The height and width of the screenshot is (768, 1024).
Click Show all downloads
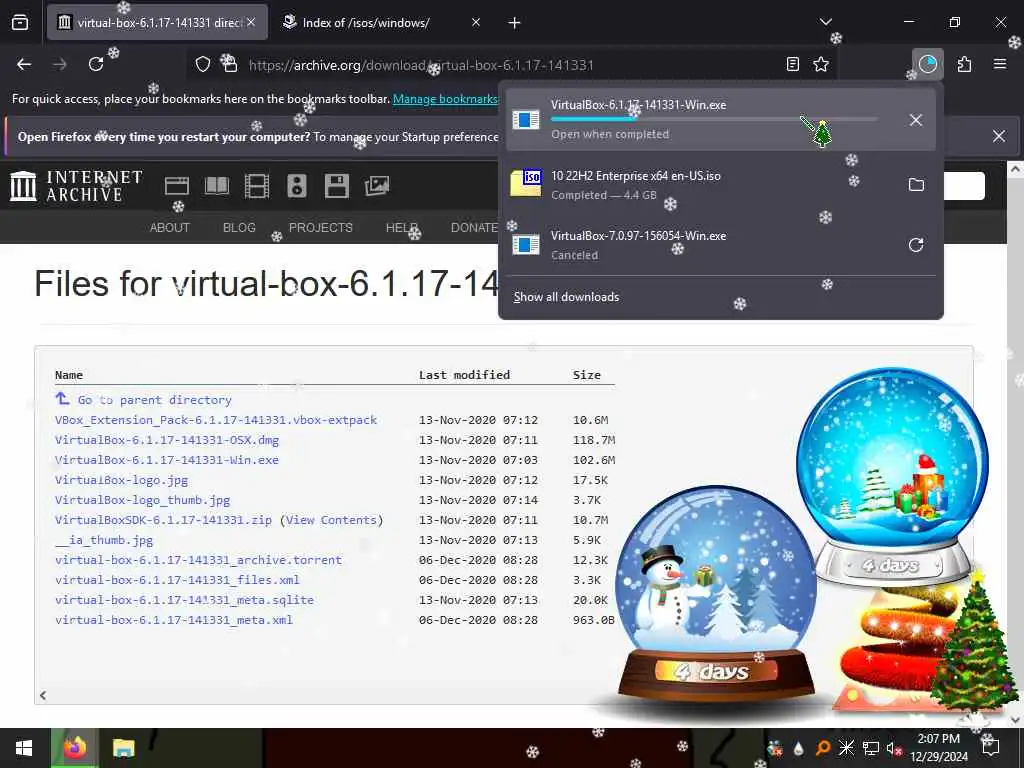[566, 297]
